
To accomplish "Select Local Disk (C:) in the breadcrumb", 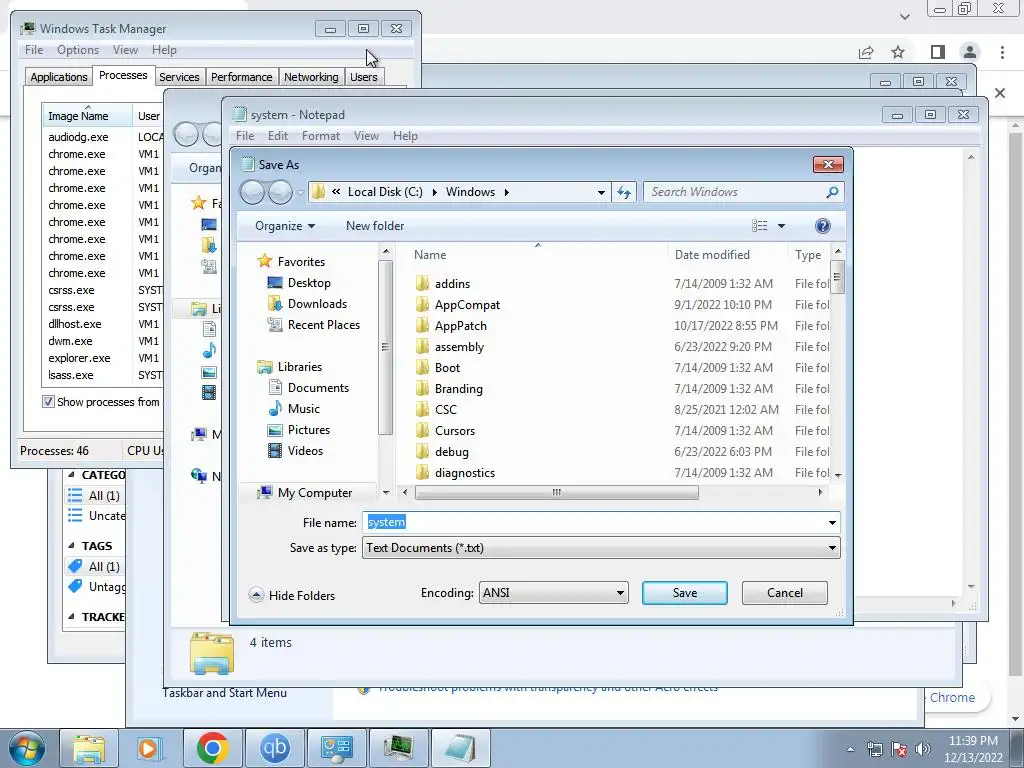I will pyautogui.click(x=385, y=192).
